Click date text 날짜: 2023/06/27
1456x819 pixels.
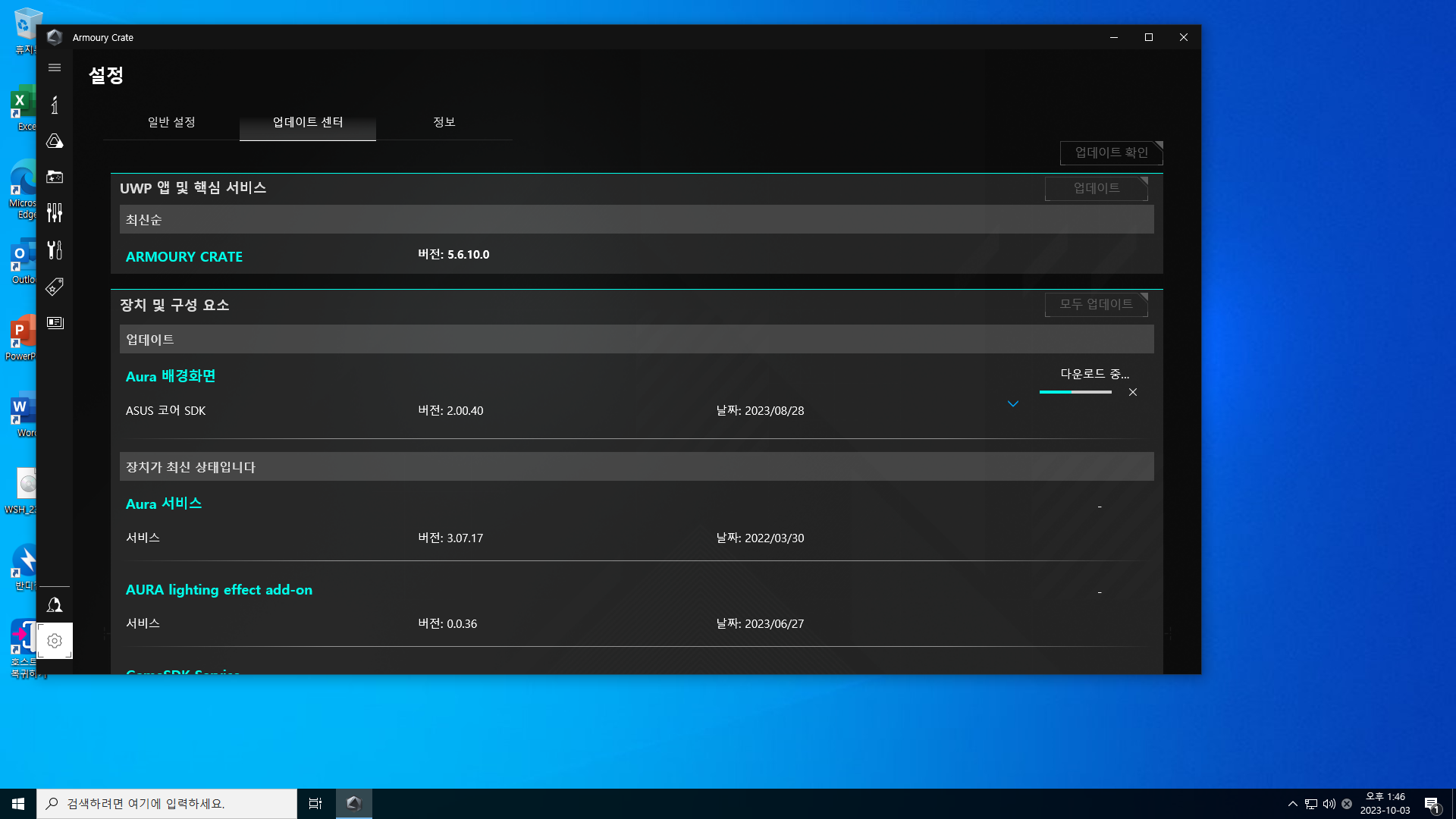point(760,623)
